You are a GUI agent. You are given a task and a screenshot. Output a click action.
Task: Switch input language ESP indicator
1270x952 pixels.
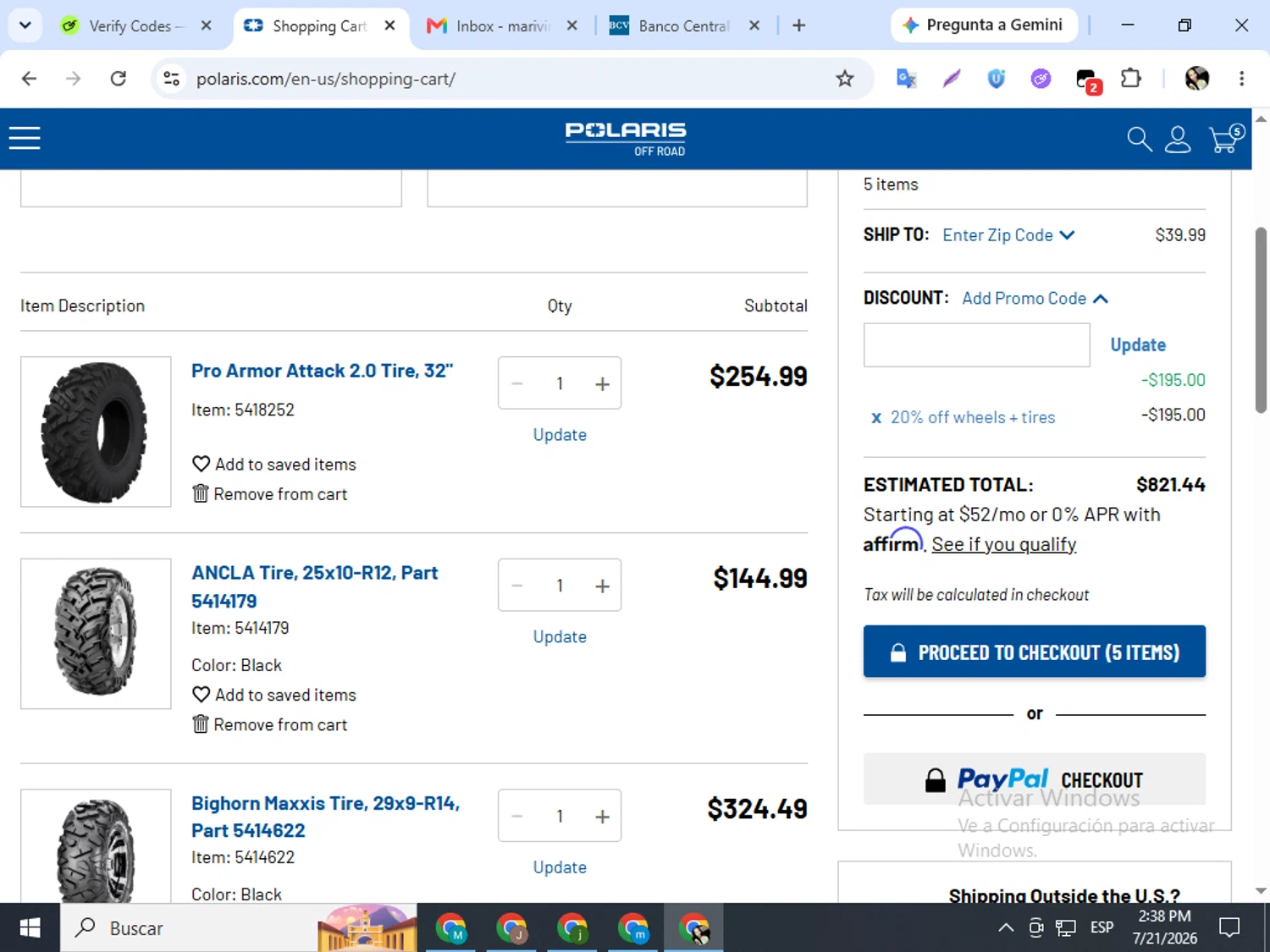click(x=1102, y=927)
